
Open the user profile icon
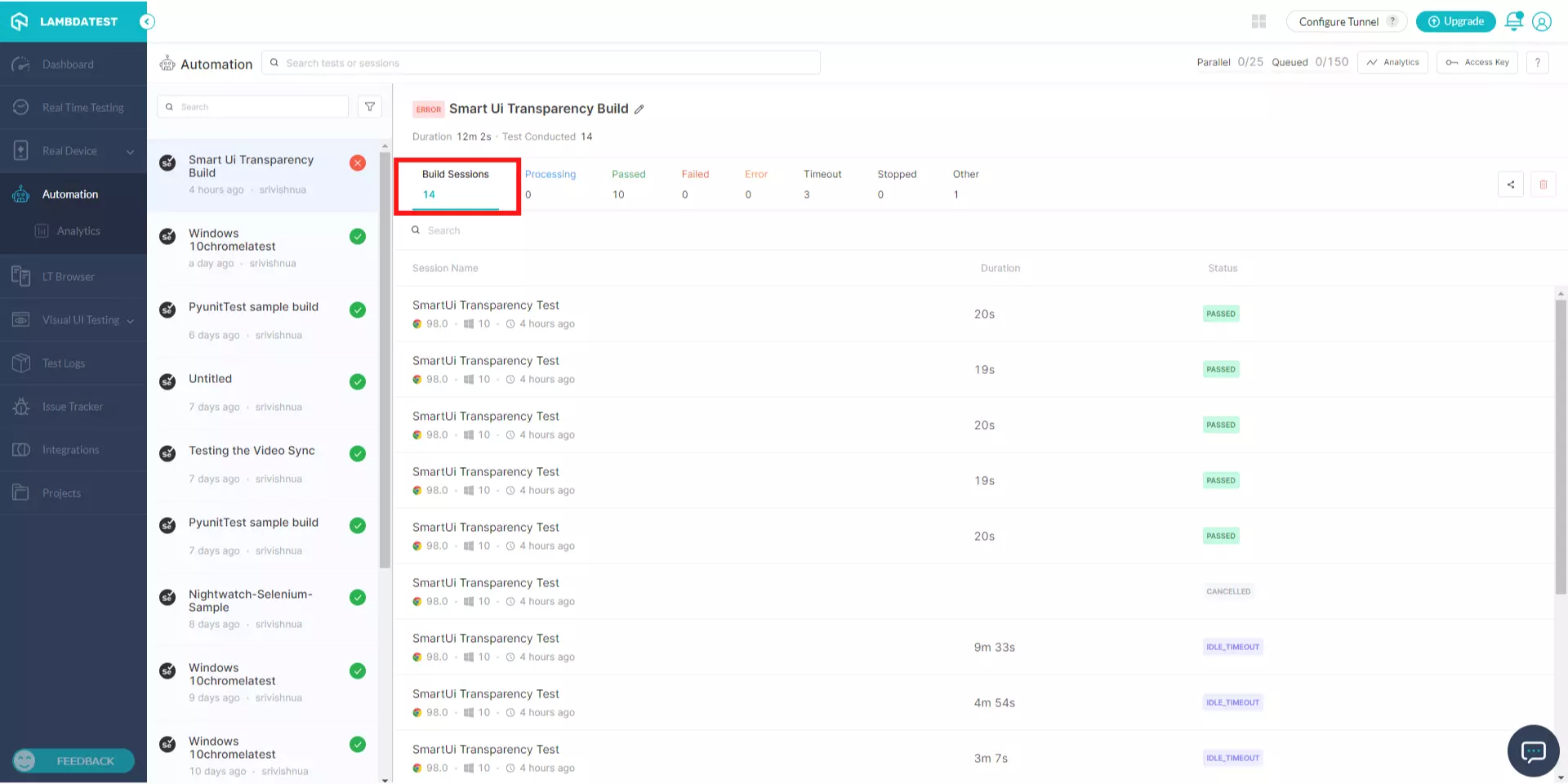(1541, 22)
